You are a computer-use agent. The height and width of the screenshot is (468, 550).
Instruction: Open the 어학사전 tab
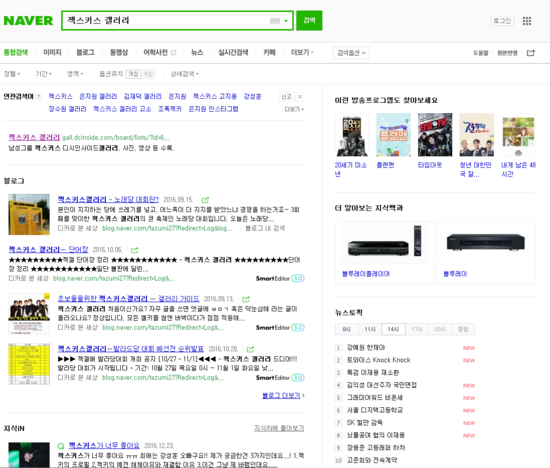(155, 53)
